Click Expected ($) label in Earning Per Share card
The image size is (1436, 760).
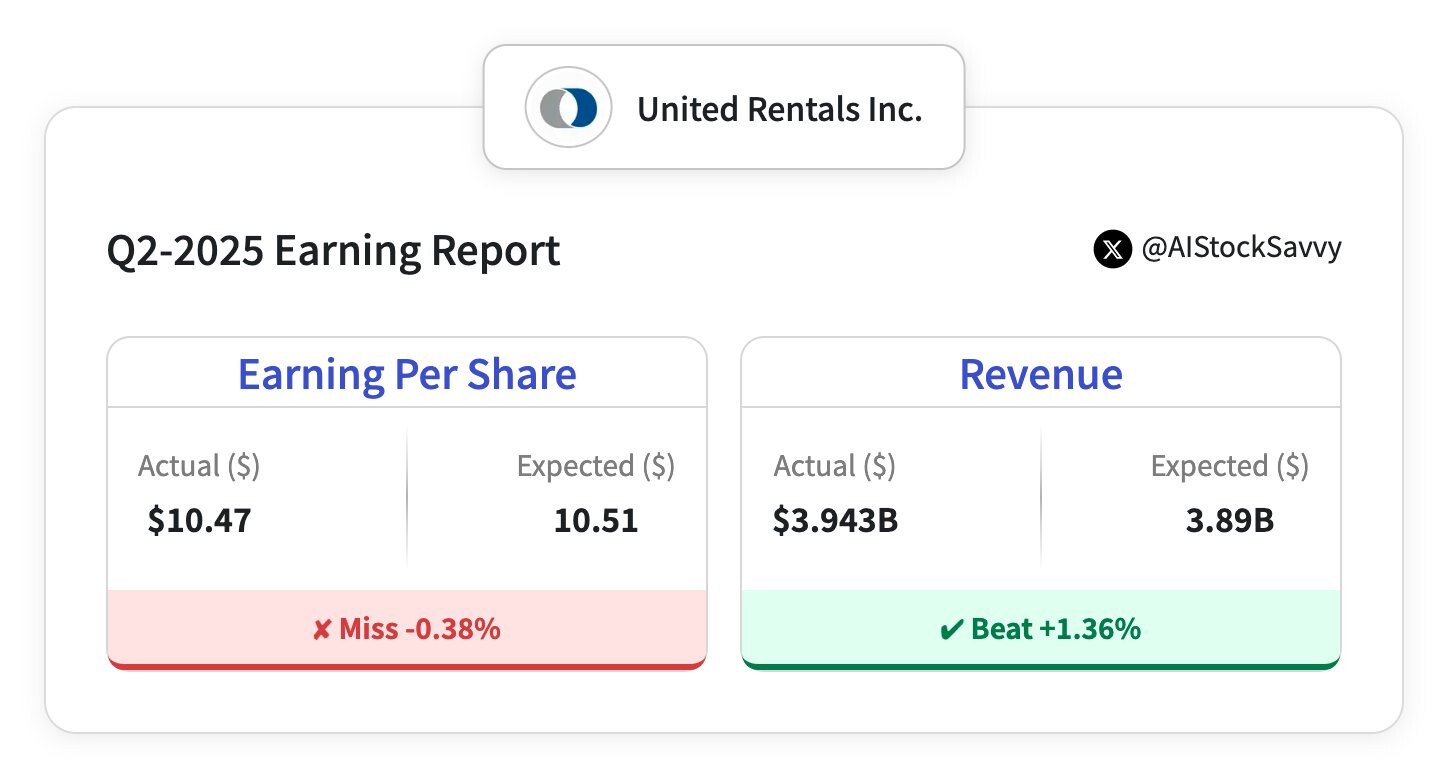[595, 466]
